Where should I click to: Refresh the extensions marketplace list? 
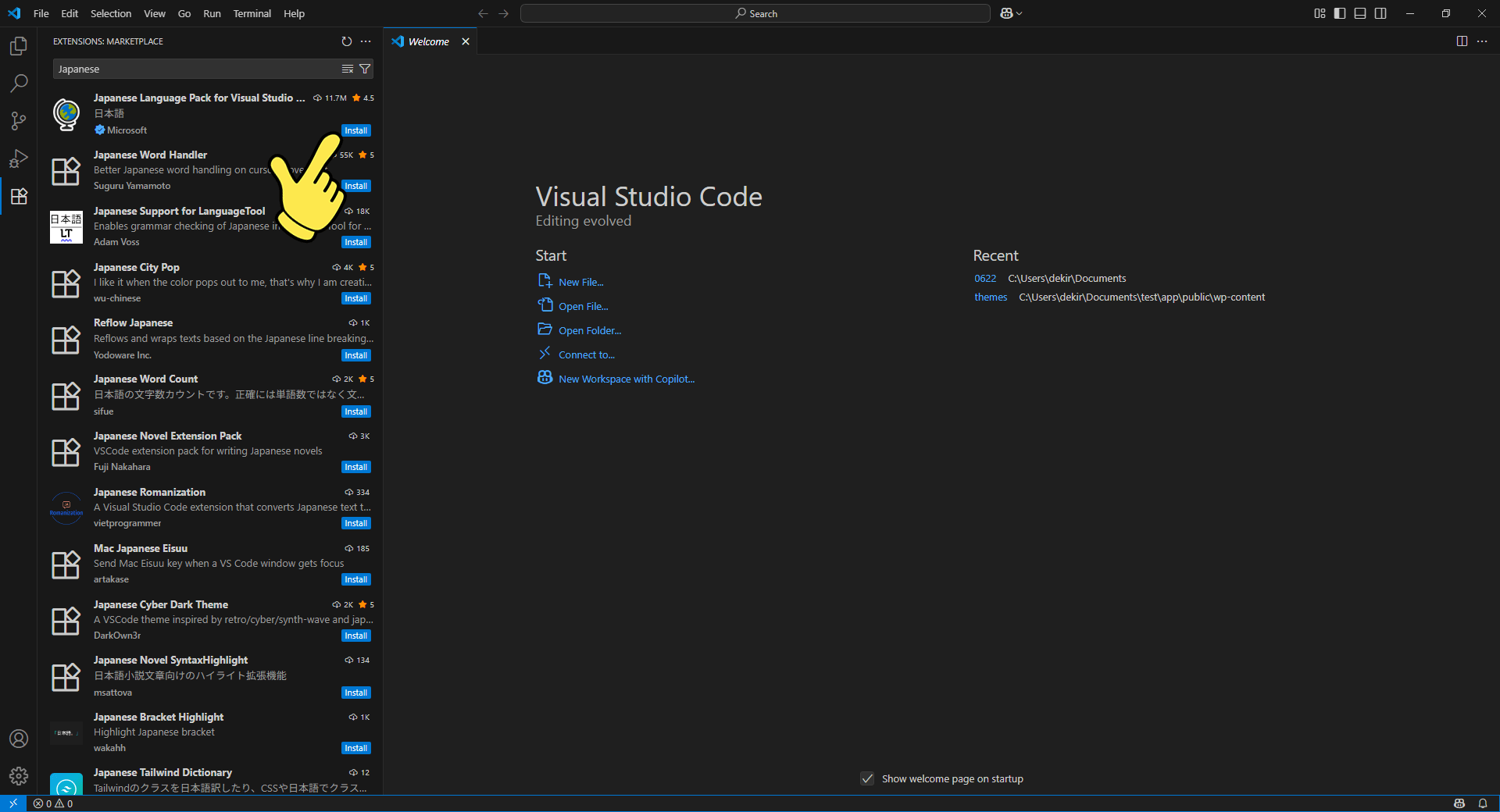click(x=347, y=41)
